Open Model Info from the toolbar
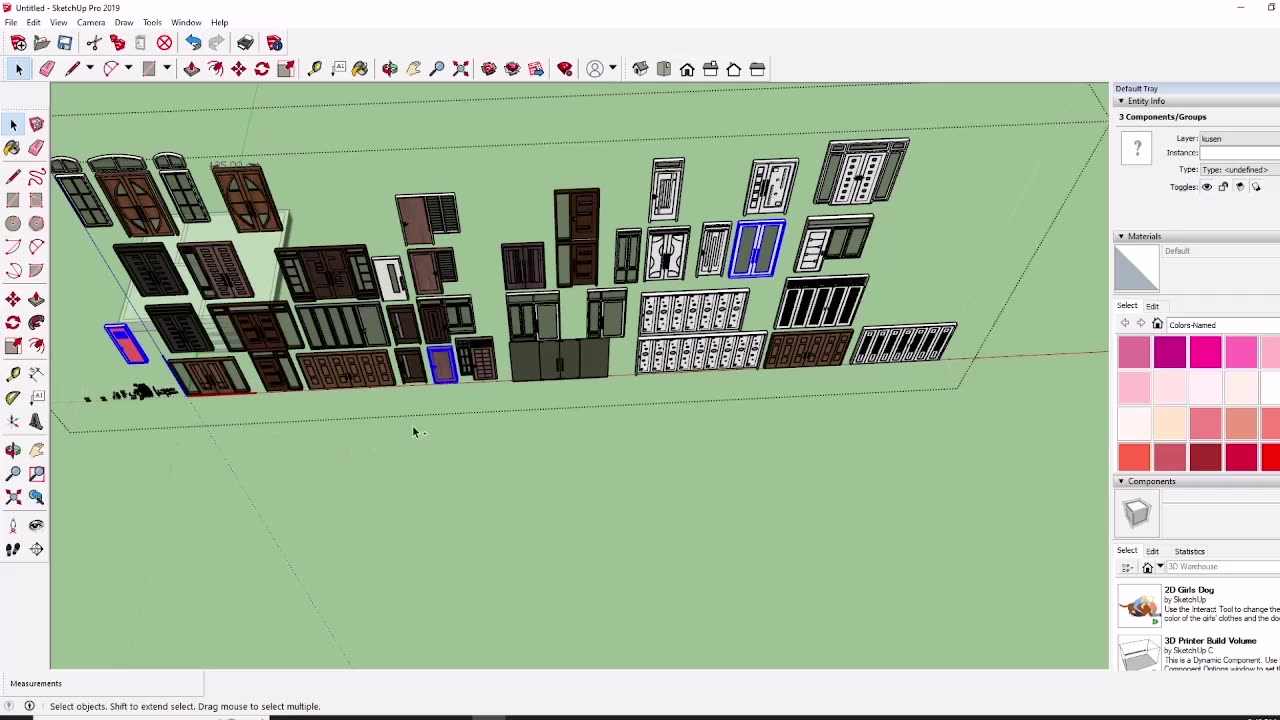 click(274, 43)
